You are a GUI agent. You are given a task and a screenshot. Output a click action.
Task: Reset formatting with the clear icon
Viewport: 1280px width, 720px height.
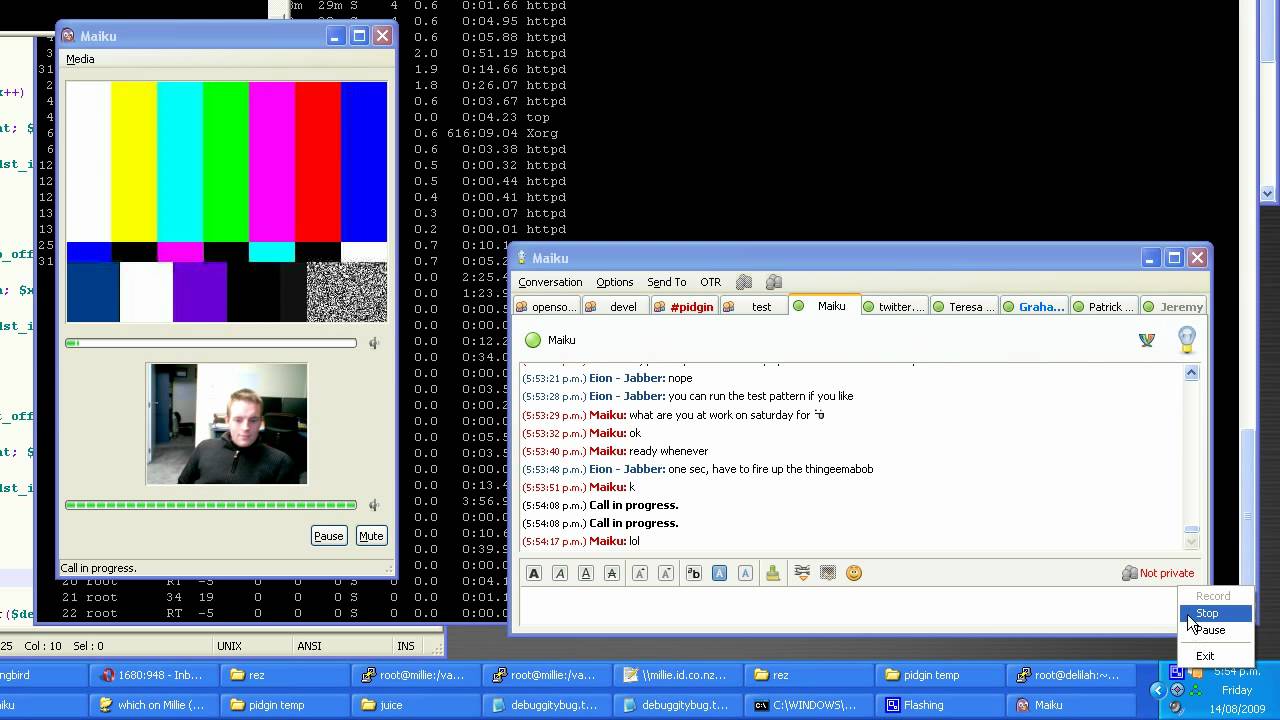(x=773, y=573)
